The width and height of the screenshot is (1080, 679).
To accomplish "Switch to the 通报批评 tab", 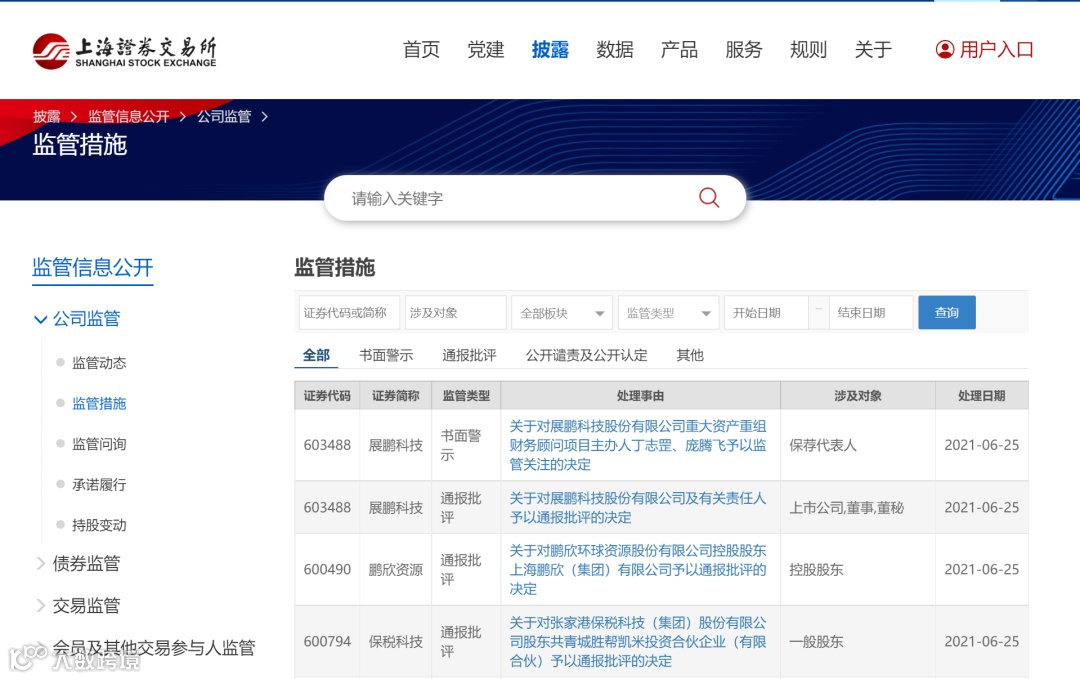I will click(x=469, y=355).
